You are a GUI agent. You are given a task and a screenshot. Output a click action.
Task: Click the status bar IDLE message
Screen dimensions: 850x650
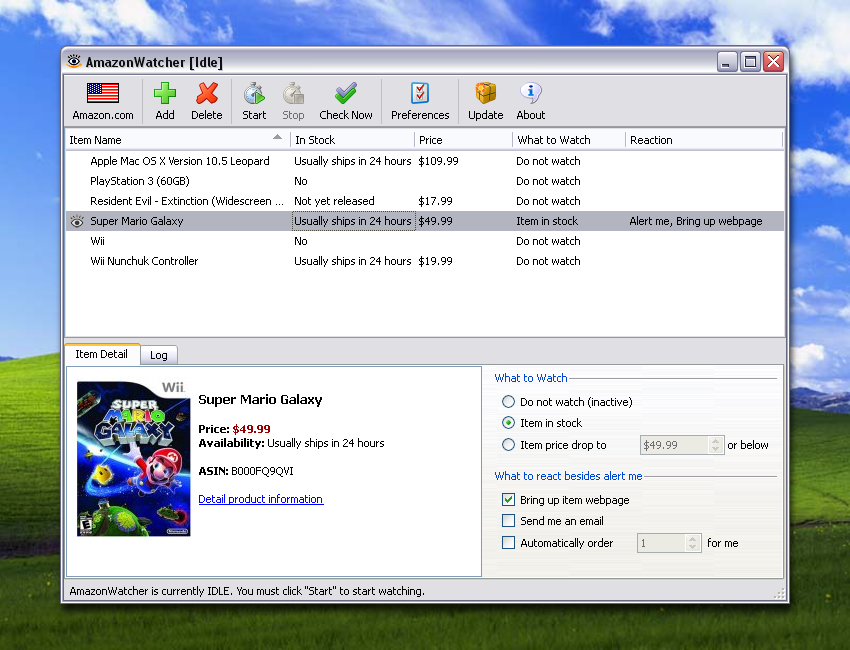[247, 591]
